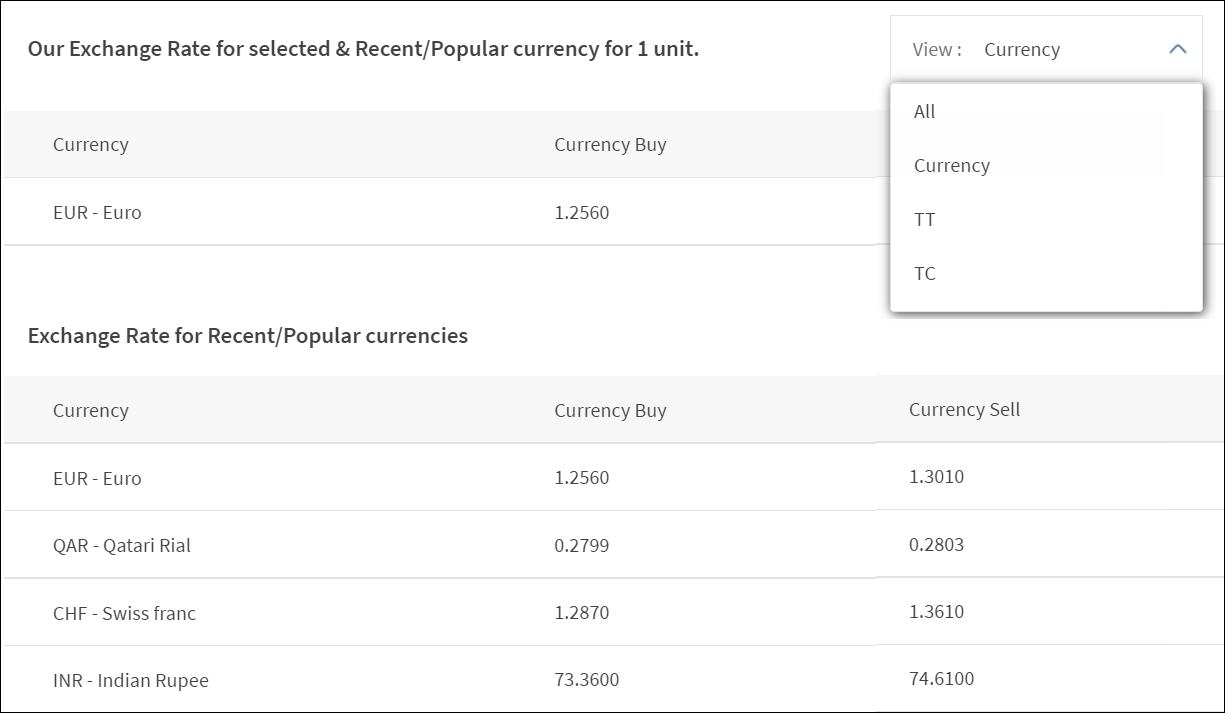Pick TC from the View dropdown
1225x713 pixels.
(x=925, y=274)
